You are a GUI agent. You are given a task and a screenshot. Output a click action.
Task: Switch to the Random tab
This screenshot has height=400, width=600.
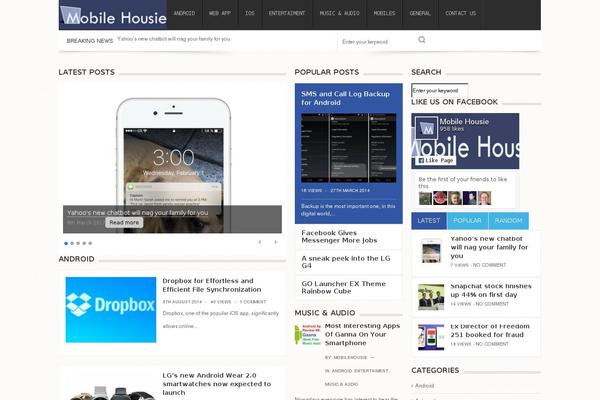click(509, 221)
